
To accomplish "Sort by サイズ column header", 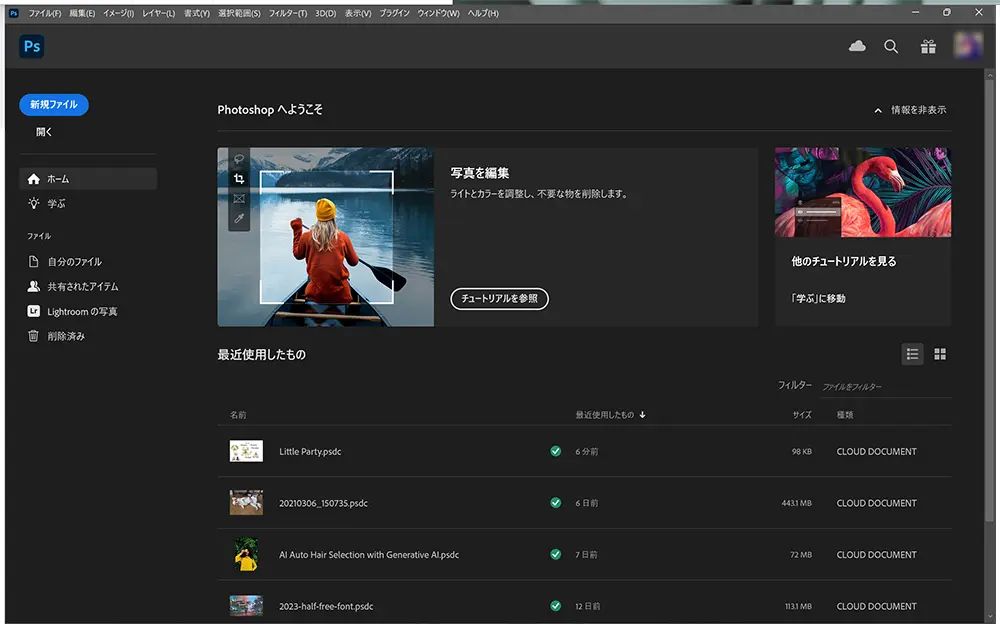I will click(802, 415).
